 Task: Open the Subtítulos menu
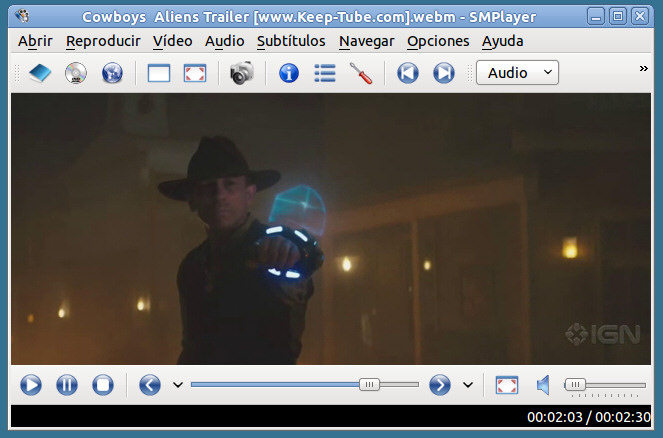(291, 41)
